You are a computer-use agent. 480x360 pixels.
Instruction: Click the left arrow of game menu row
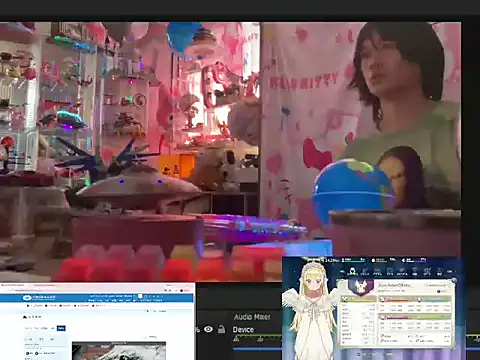342,271
